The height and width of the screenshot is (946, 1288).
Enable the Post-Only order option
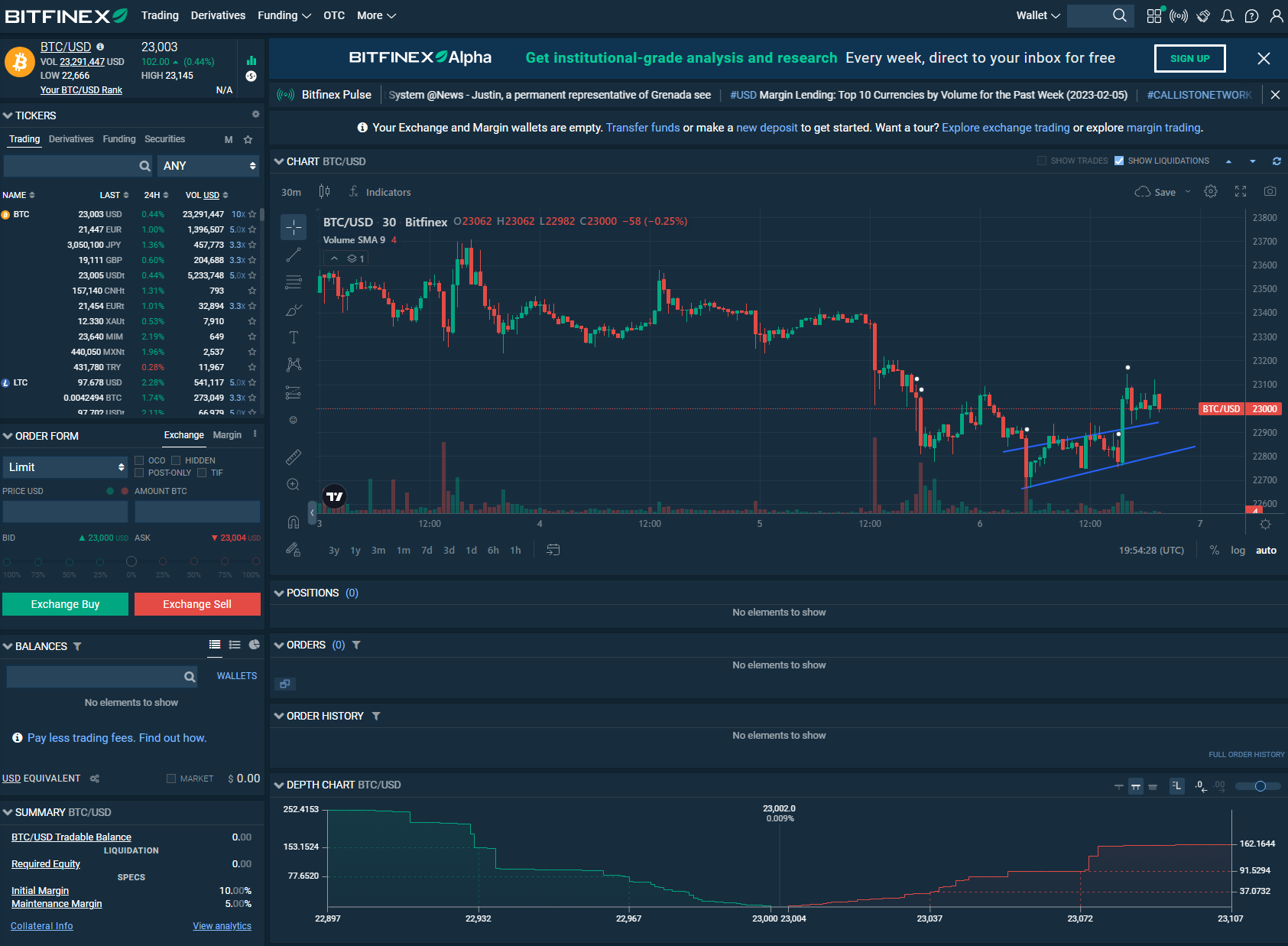[139, 473]
